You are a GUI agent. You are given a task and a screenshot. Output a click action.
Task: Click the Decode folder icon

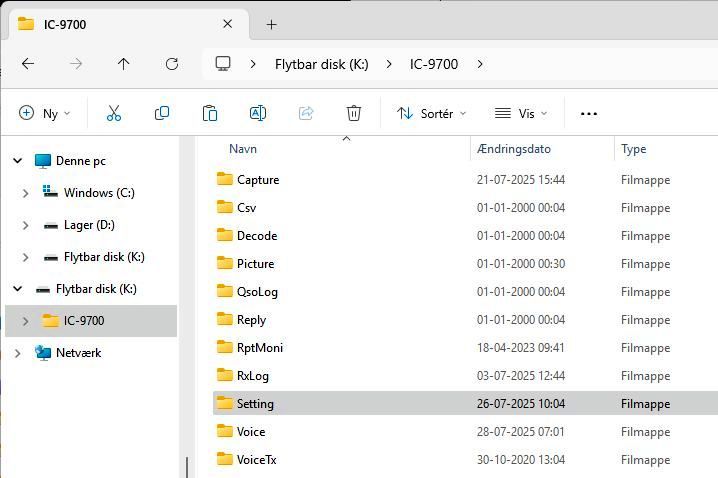[x=224, y=235]
